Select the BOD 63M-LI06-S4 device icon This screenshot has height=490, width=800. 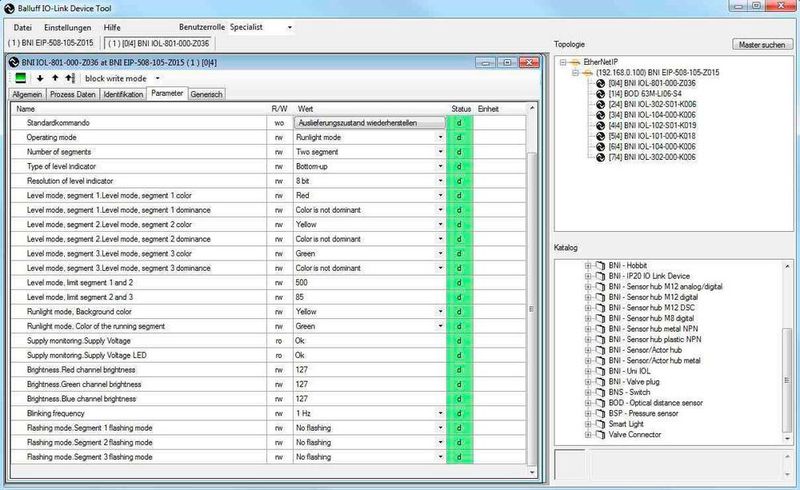click(601, 94)
